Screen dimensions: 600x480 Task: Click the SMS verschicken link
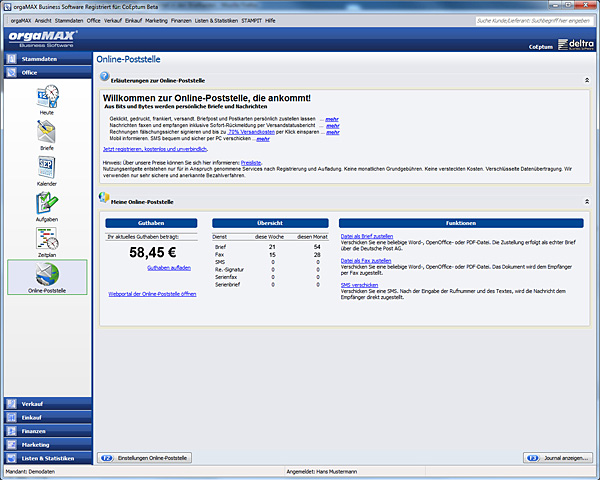[x=359, y=285]
